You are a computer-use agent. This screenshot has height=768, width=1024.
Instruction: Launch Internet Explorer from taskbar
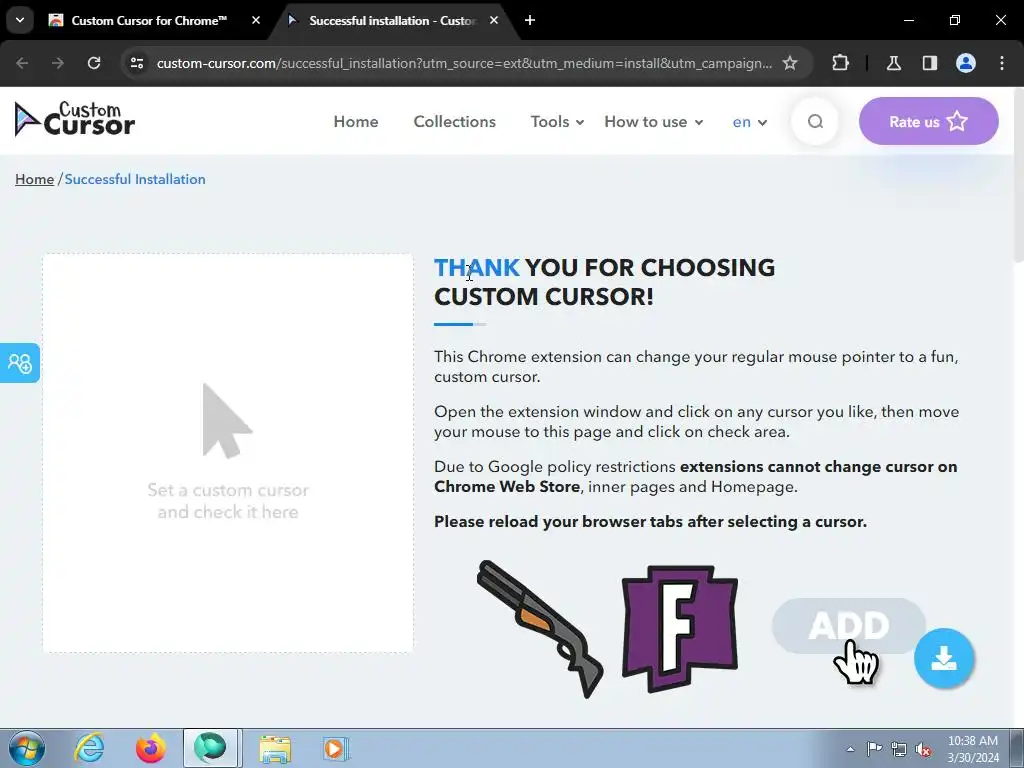pos(89,748)
